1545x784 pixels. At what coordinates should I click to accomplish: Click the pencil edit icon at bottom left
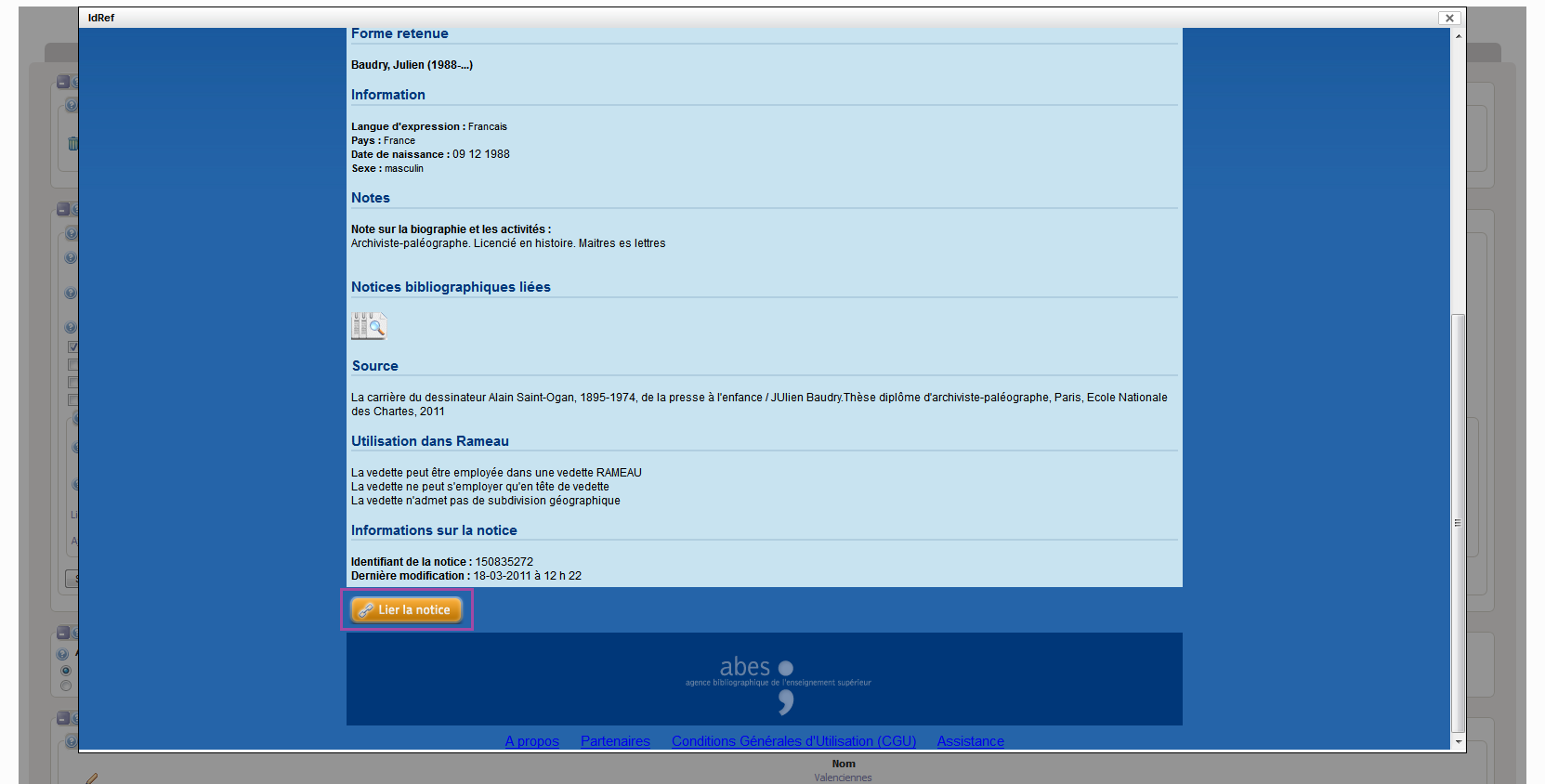coord(91,777)
